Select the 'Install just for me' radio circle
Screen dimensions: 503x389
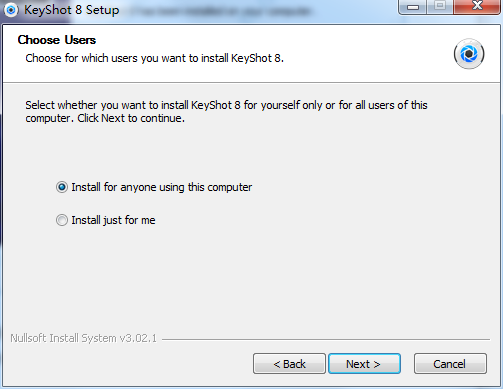(62, 220)
